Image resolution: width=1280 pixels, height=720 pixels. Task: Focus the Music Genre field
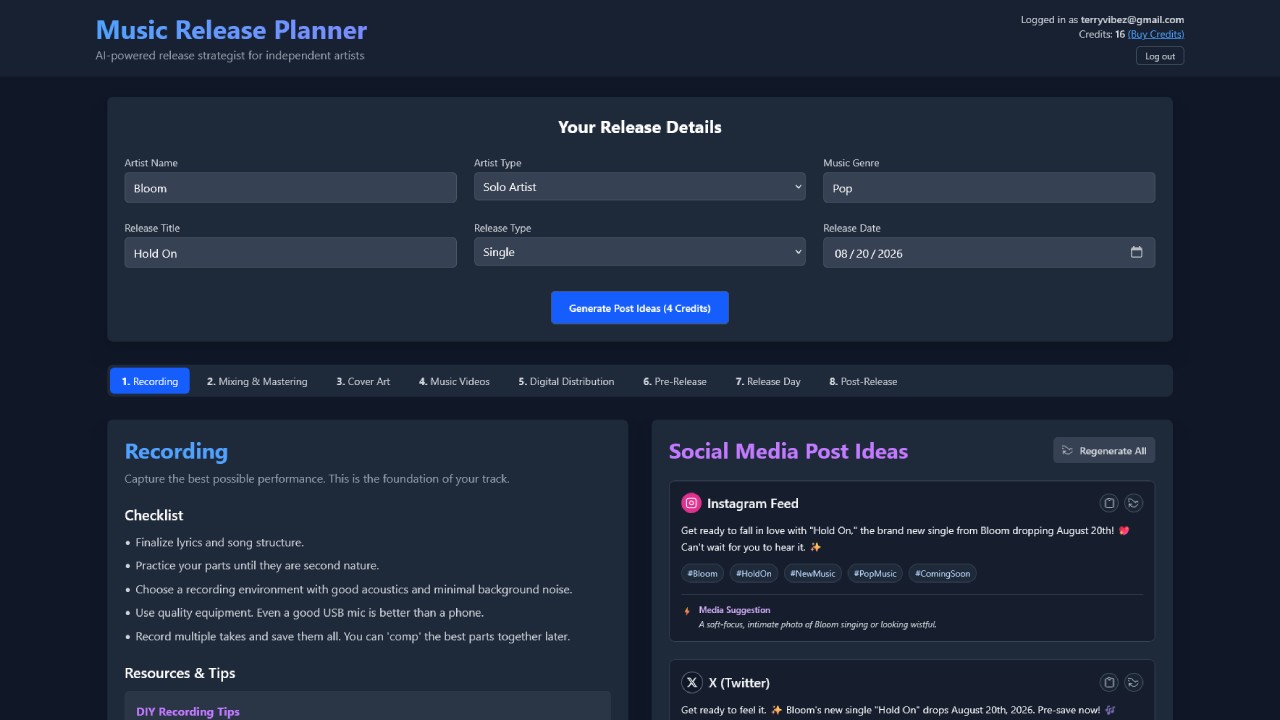[989, 187]
